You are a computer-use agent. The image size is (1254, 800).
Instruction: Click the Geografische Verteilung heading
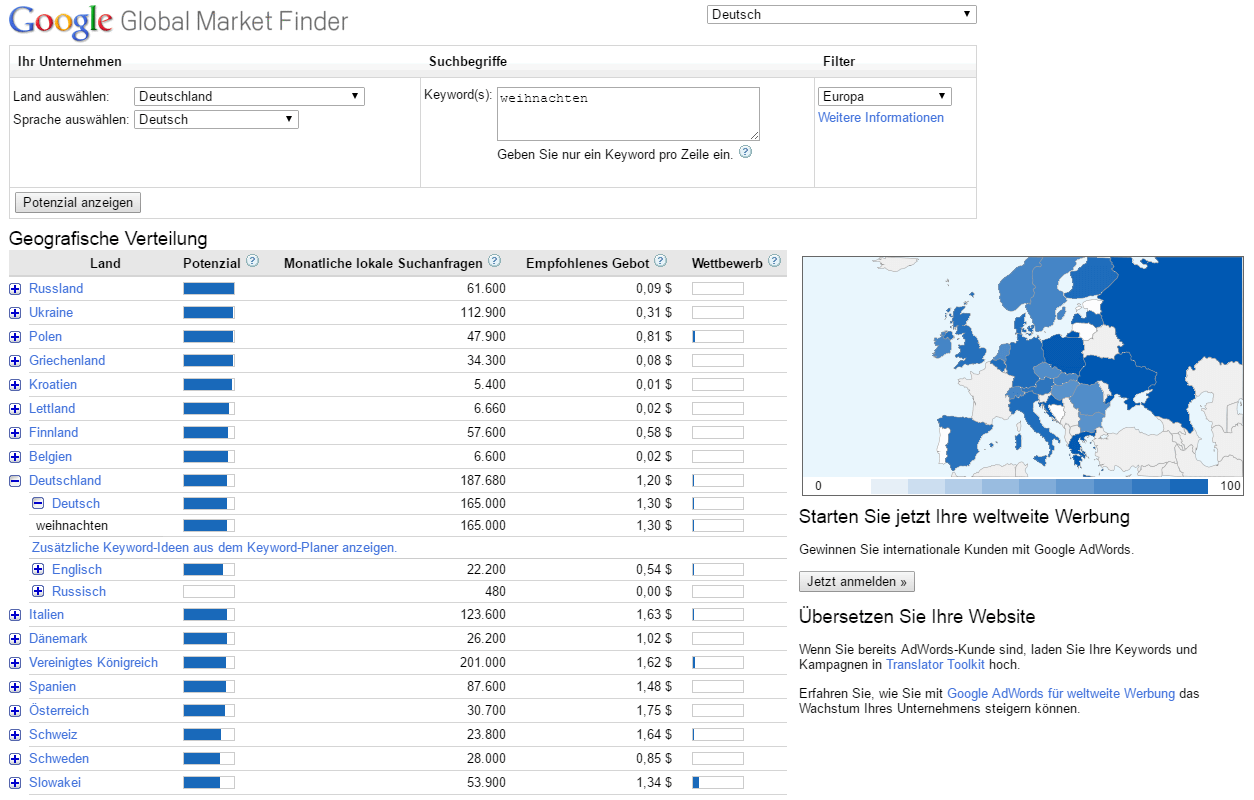click(108, 239)
